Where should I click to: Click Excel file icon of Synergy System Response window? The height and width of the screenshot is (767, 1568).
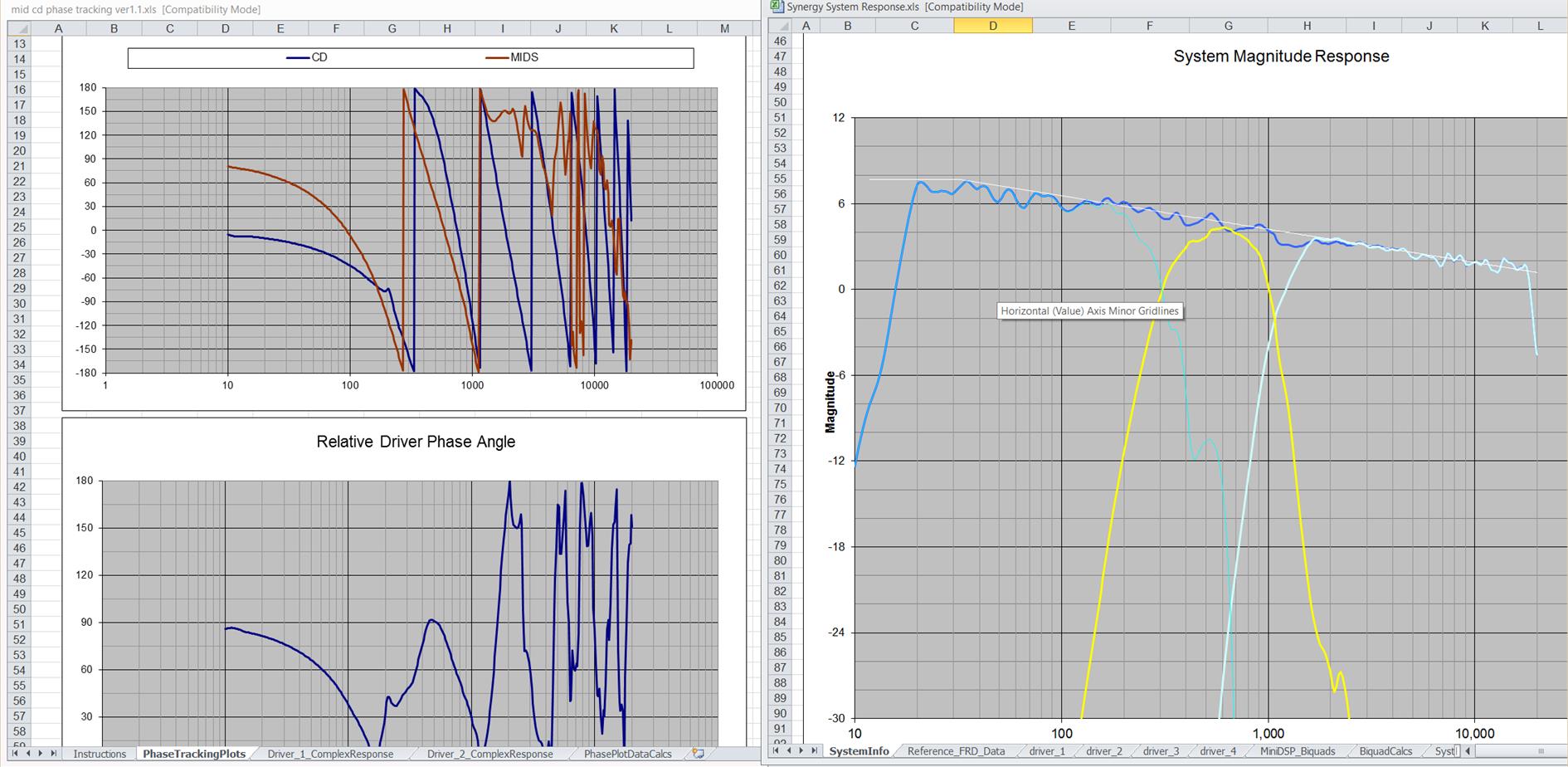(x=777, y=7)
